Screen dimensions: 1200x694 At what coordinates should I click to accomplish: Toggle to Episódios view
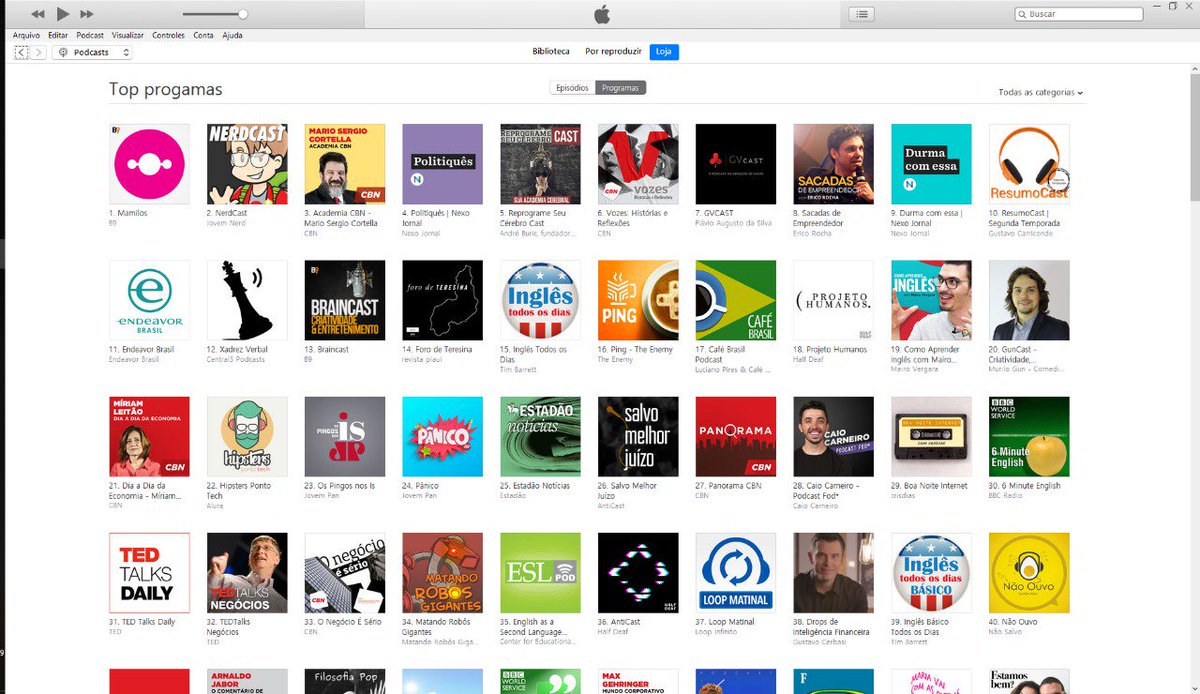[573, 88]
